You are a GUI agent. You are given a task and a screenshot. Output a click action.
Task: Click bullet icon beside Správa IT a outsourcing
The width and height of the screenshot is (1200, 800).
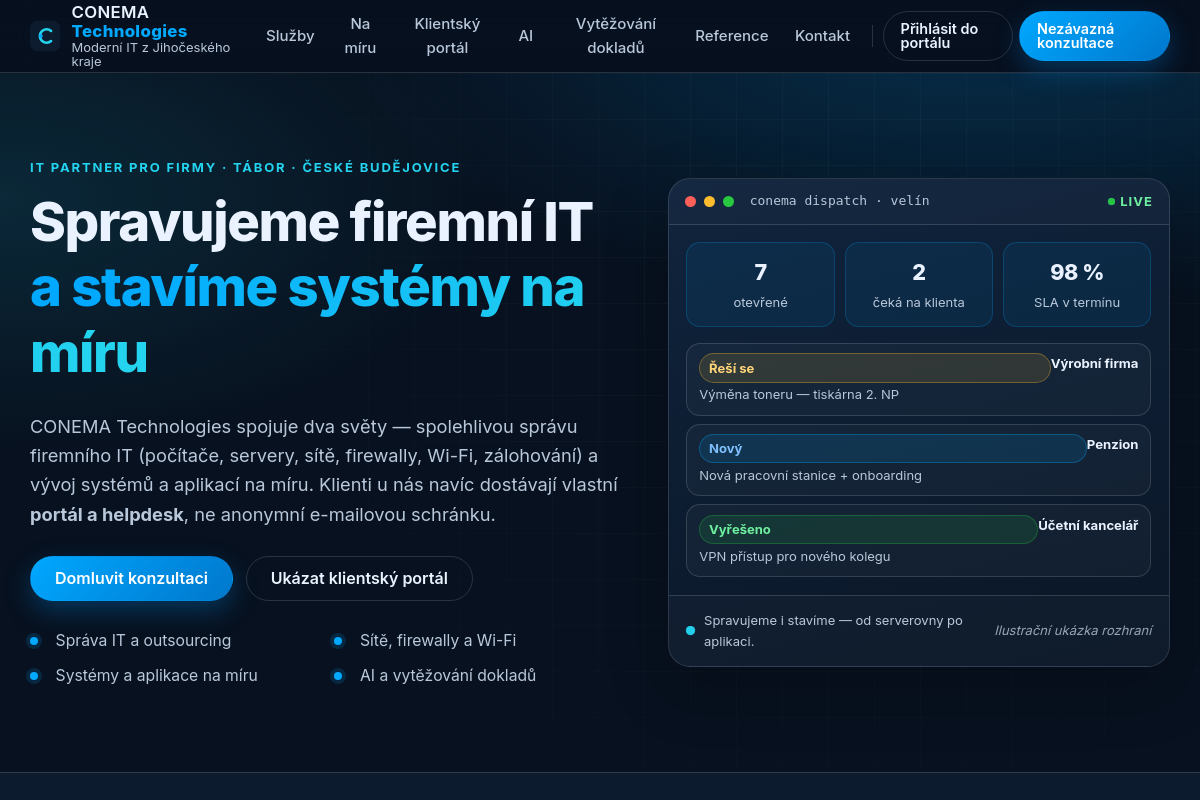pos(34,641)
